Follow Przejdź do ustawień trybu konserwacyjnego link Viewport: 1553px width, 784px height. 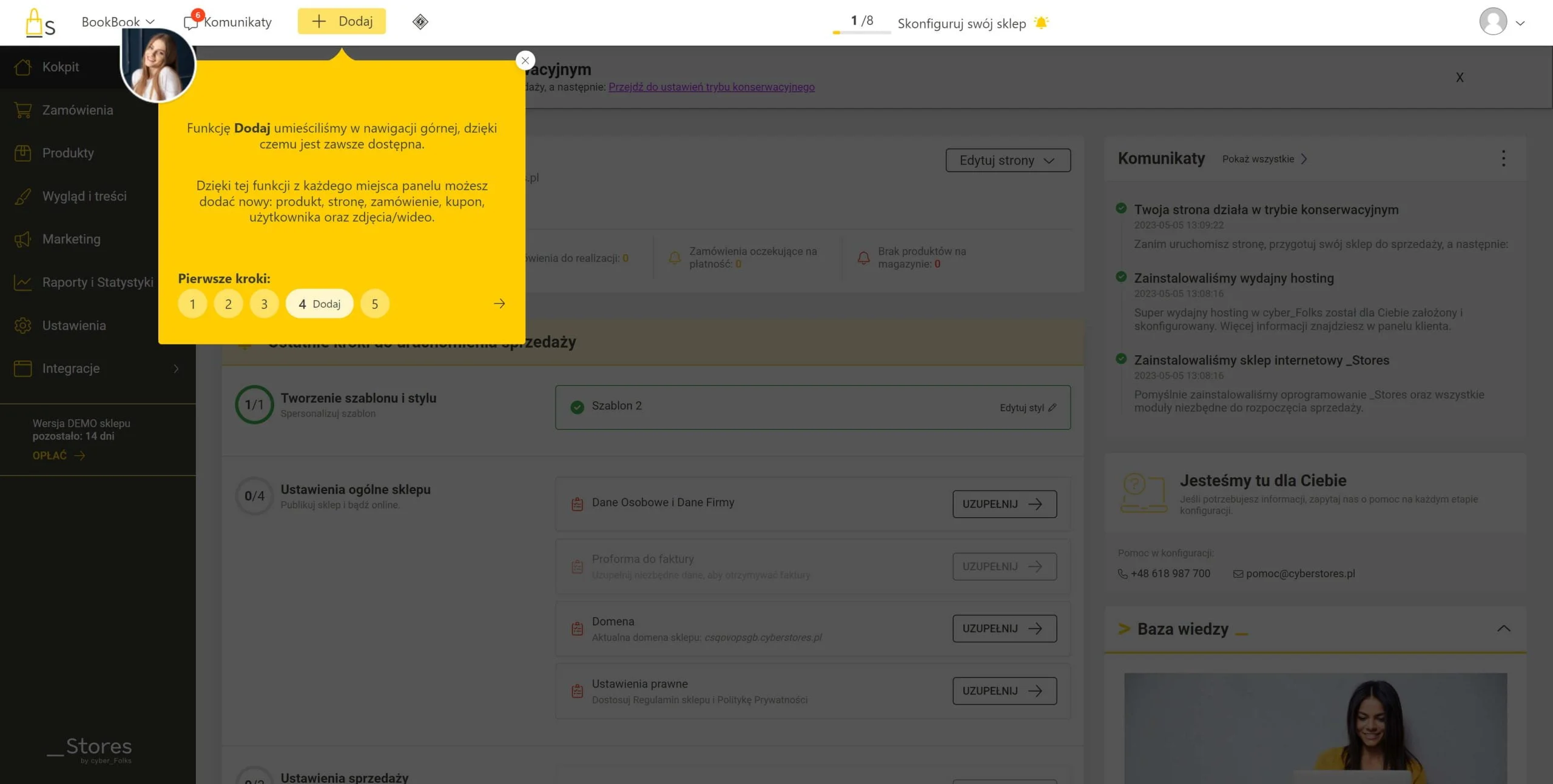tap(712, 87)
